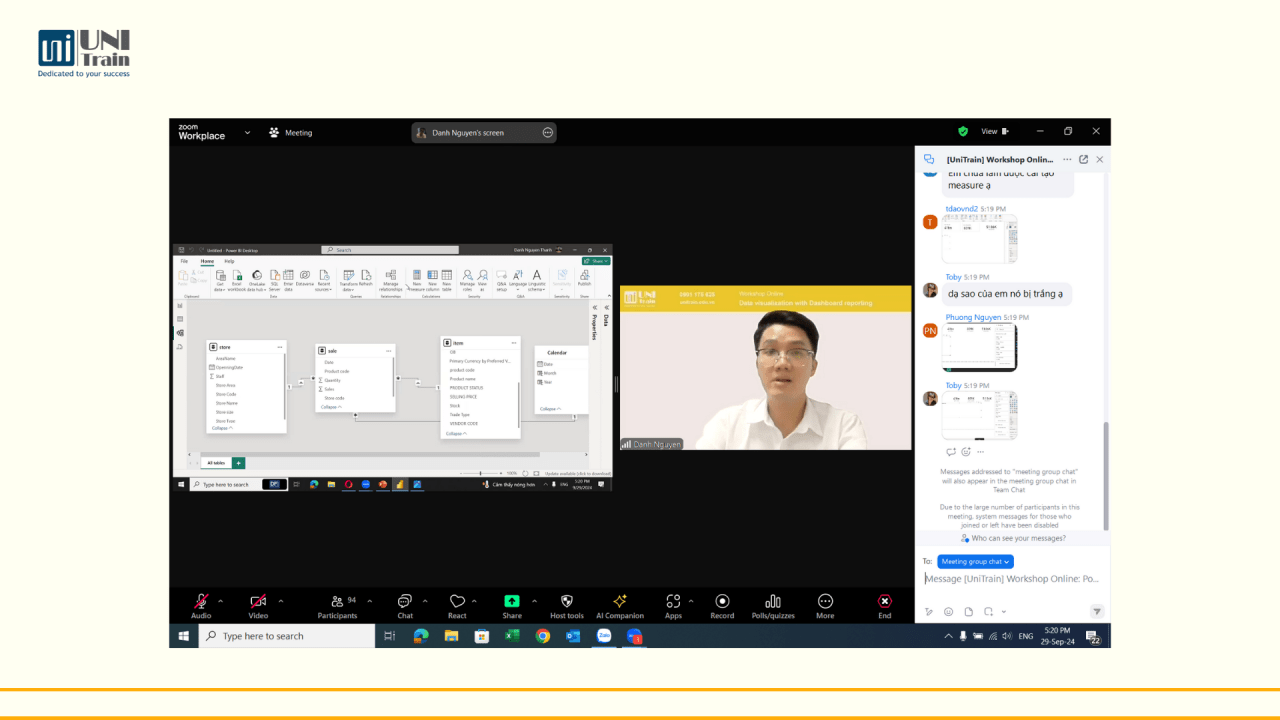Click the Meeting tab in Zoom header
The width and height of the screenshot is (1280, 720).
pos(291,132)
